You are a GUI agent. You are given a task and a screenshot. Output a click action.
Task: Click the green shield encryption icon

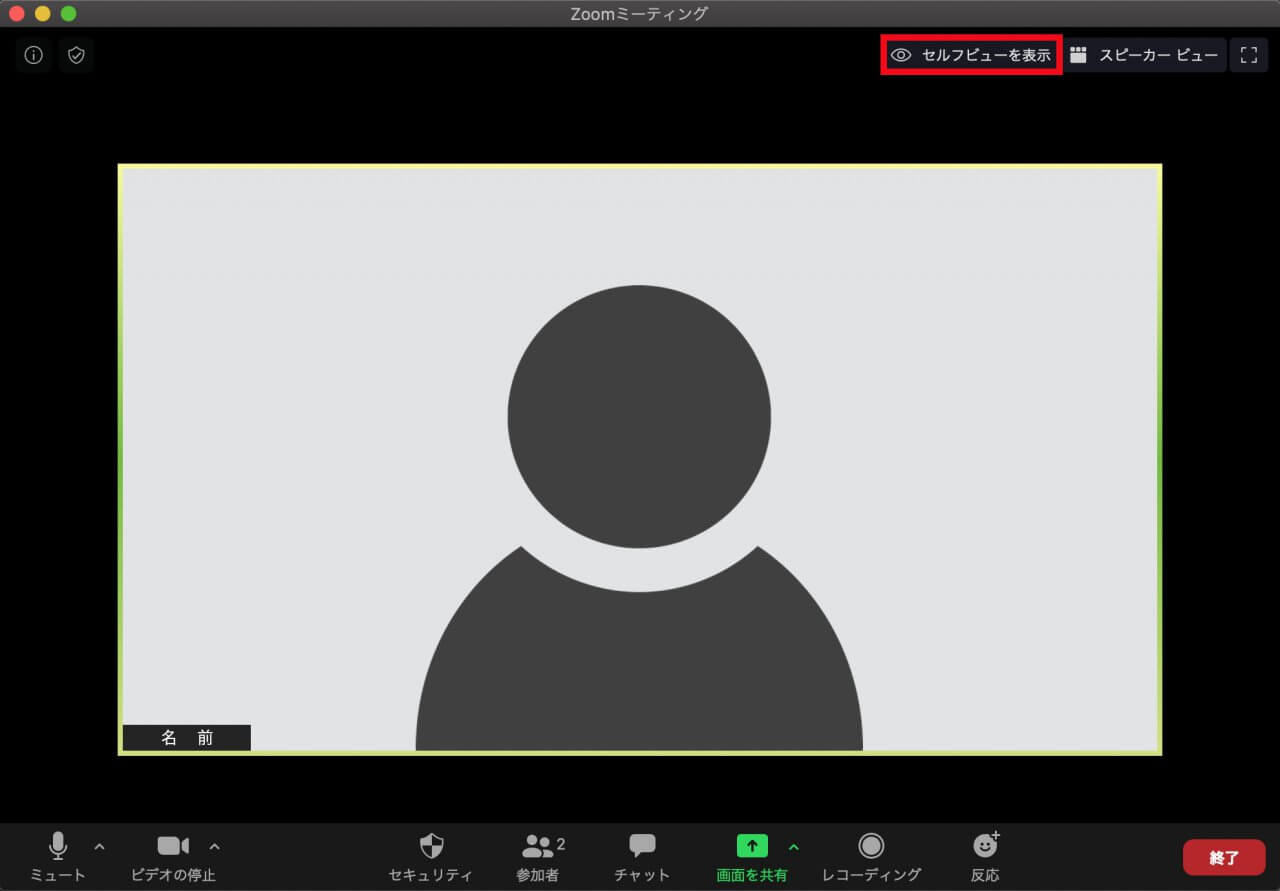tap(76, 56)
